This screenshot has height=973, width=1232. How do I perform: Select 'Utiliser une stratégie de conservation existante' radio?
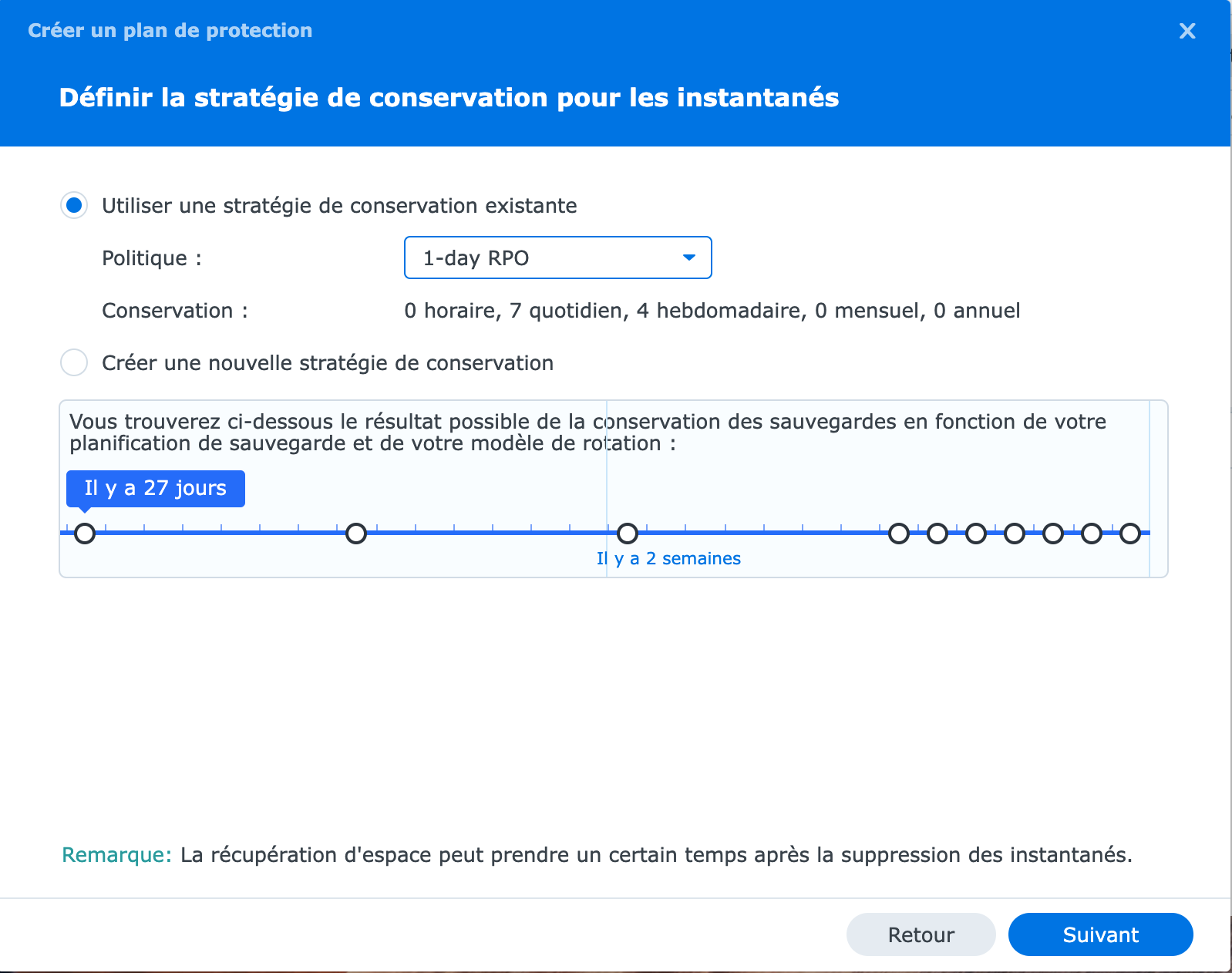[x=74, y=206]
